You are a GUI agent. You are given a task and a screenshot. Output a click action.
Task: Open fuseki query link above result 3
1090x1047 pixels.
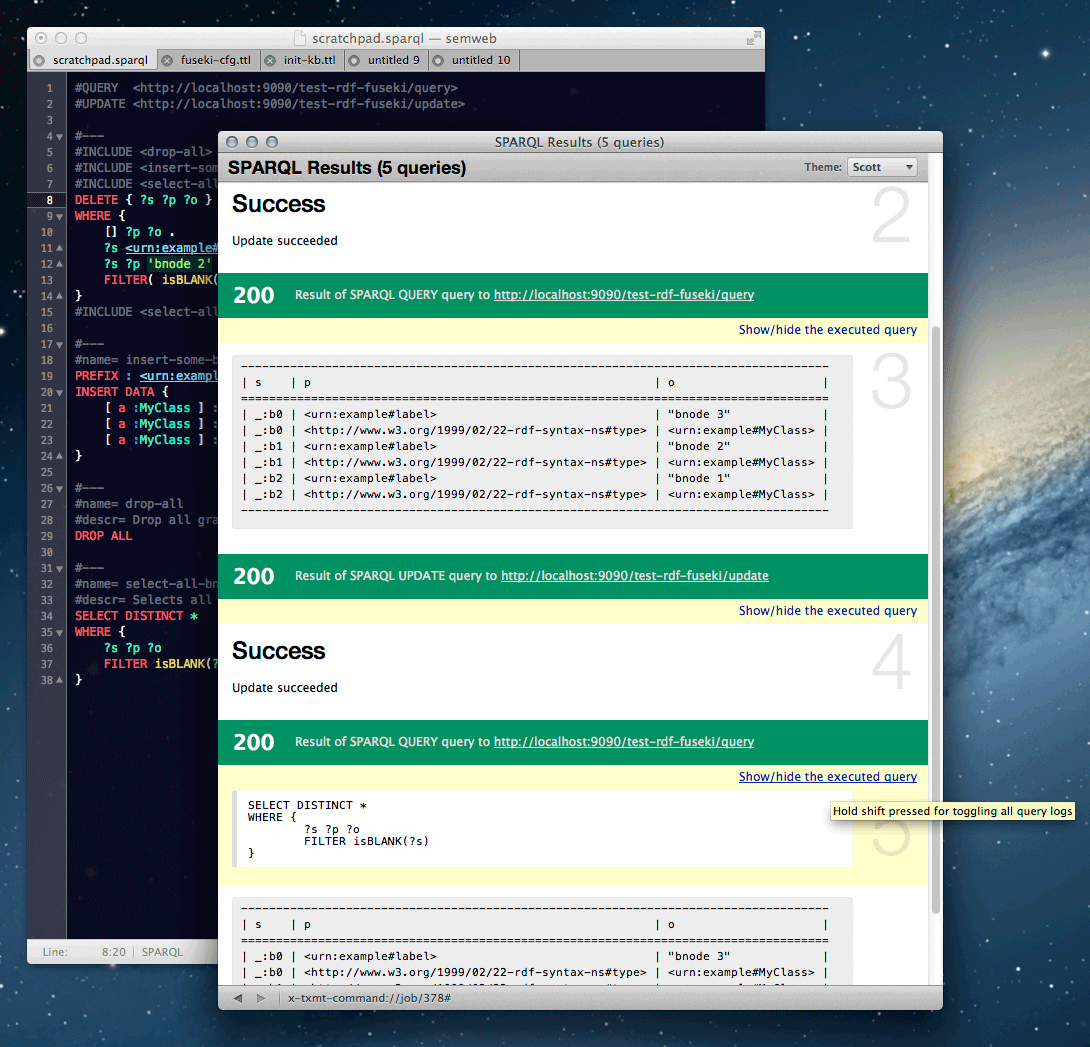click(x=624, y=295)
